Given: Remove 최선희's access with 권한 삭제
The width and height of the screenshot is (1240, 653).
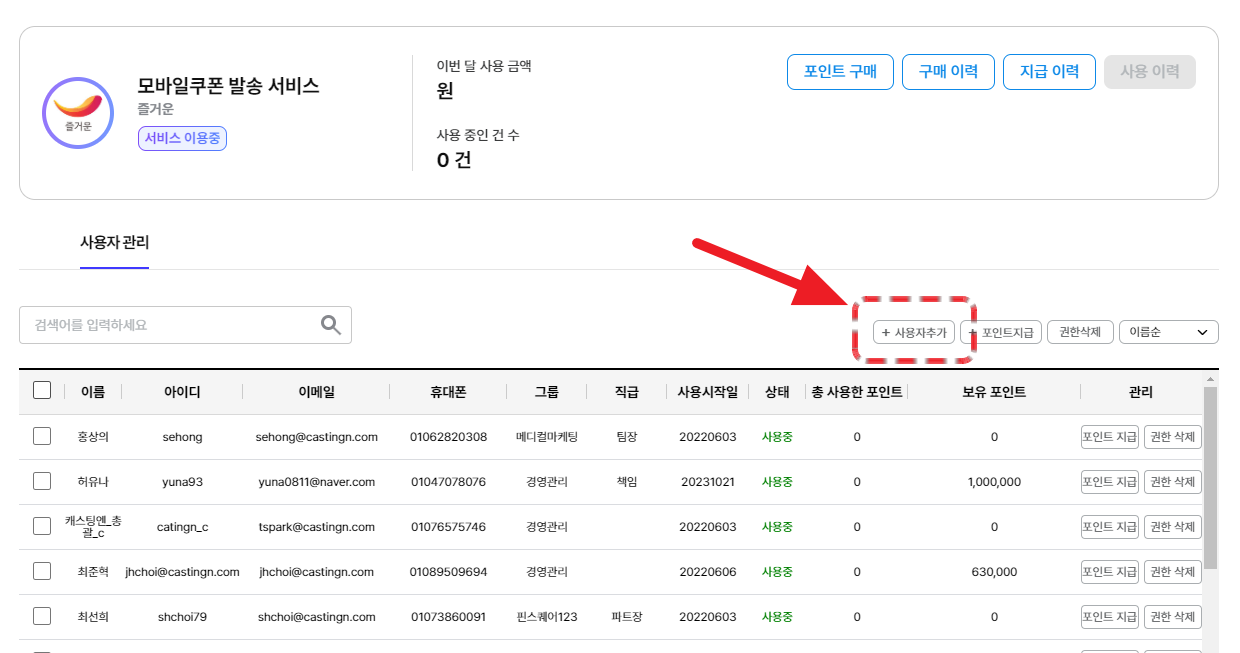Looking at the screenshot, I should tap(1172, 616).
